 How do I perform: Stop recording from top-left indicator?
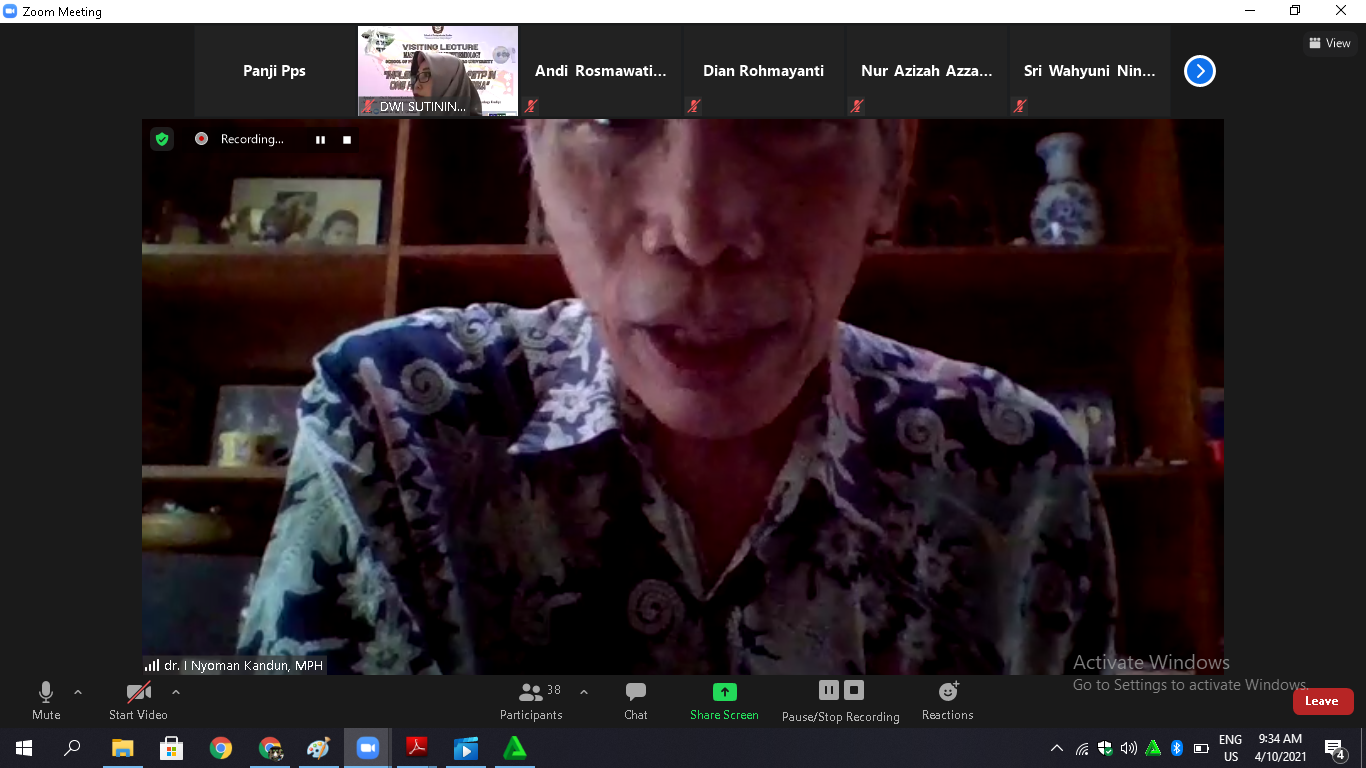(x=347, y=140)
